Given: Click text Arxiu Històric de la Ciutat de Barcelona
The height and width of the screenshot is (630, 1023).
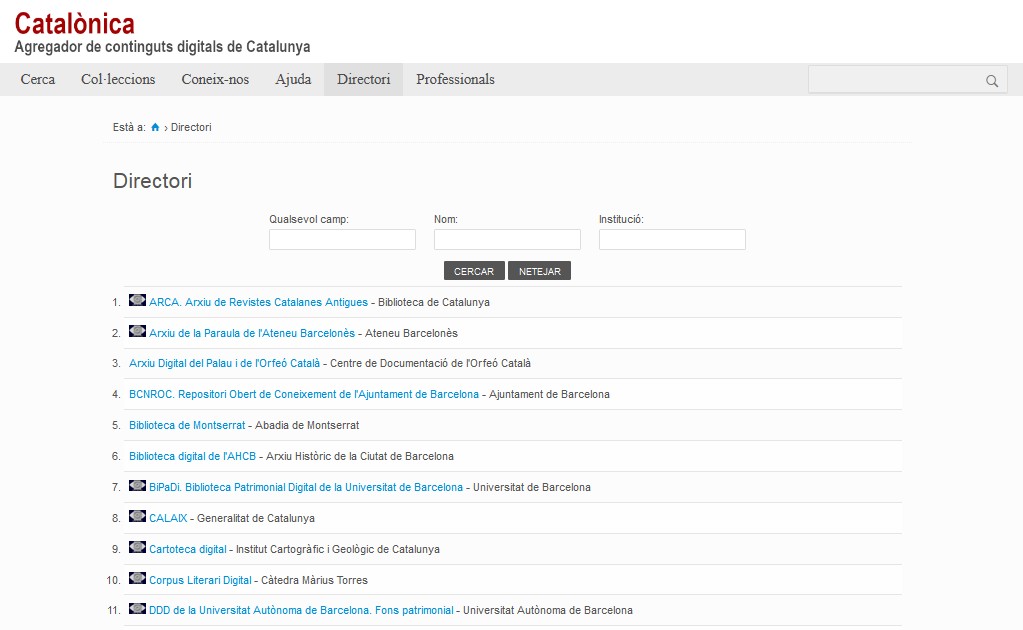Looking at the screenshot, I should (360, 457).
